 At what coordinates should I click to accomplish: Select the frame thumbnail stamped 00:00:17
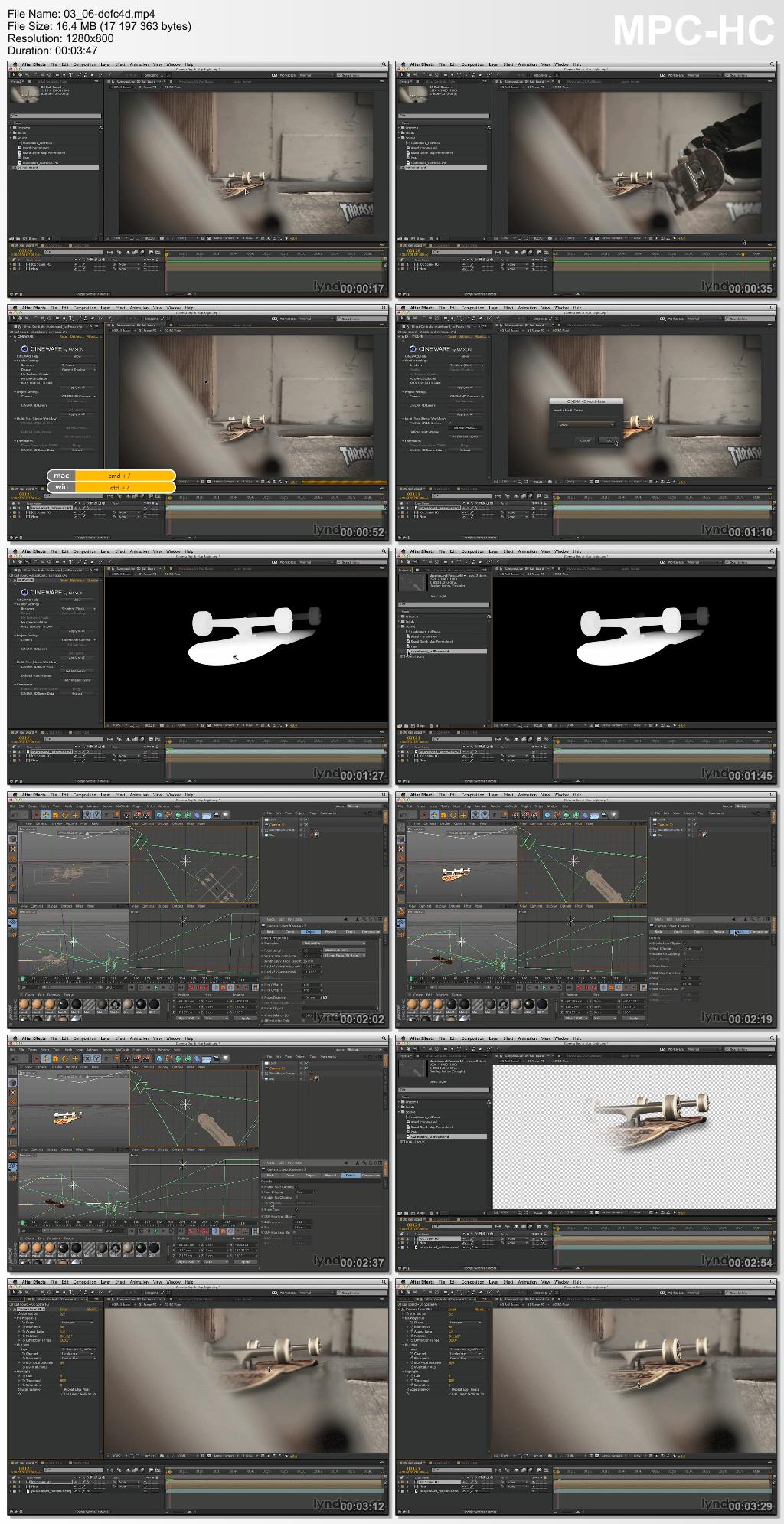[x=198, y=178]
